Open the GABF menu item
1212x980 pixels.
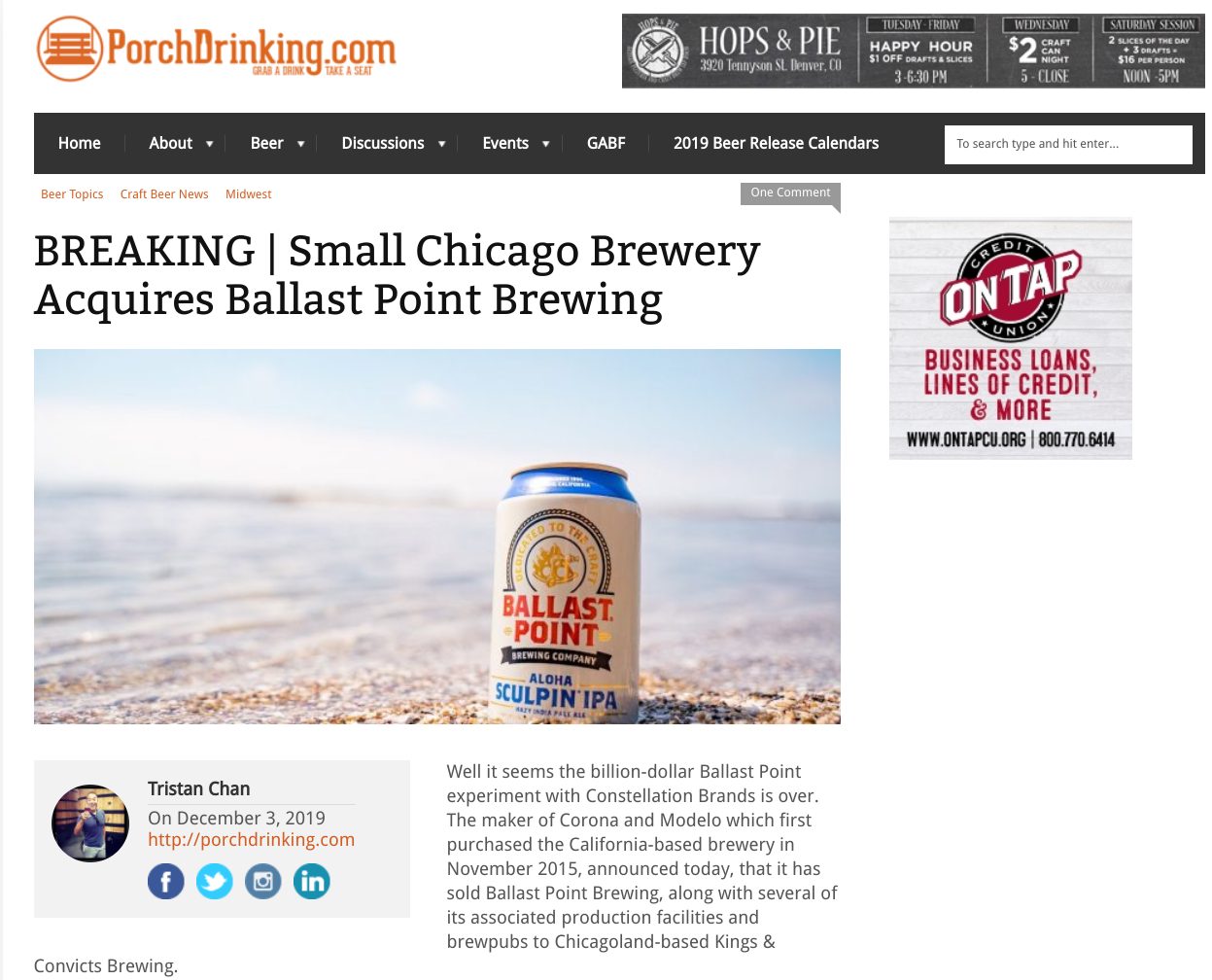pyautogui.click(x=606, y=143)
